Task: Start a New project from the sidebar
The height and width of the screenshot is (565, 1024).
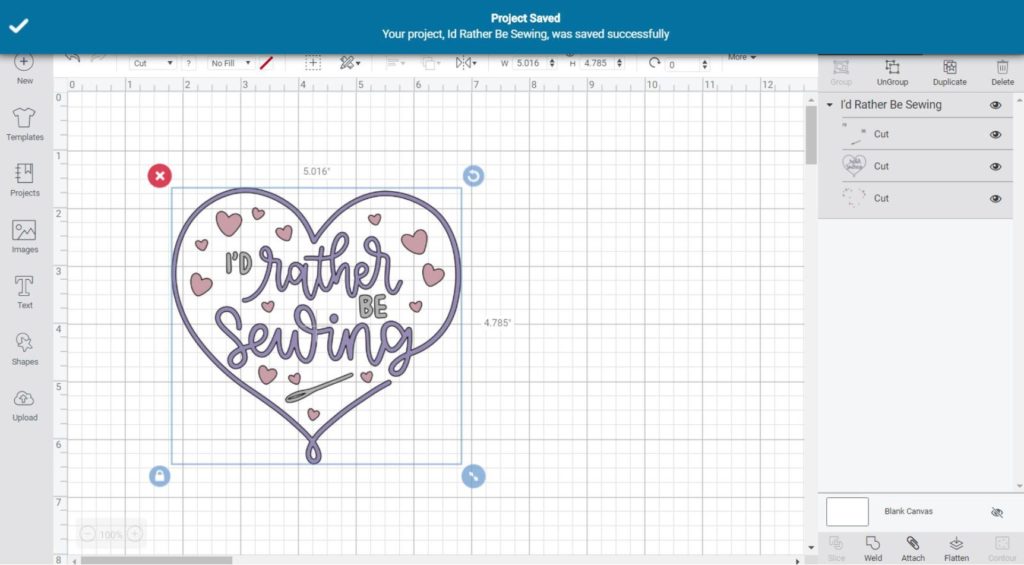Action: 24,69
